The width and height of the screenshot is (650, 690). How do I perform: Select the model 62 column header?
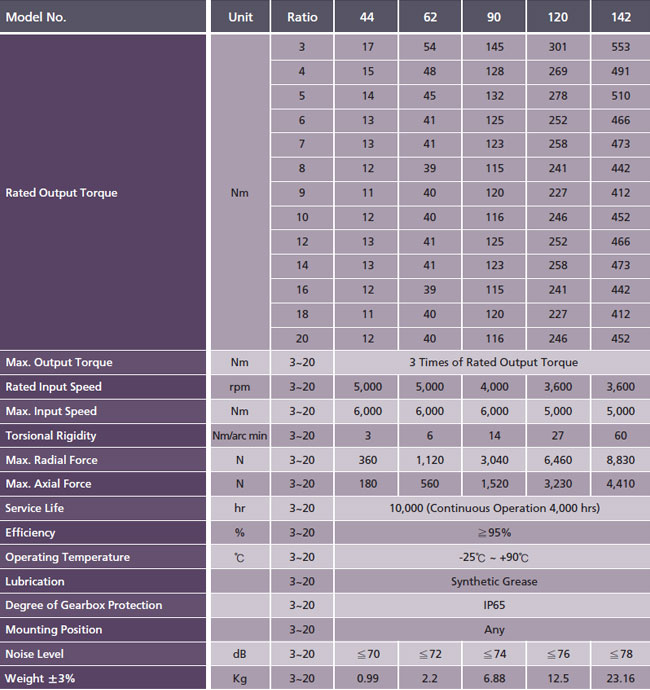tap(430, 16)
